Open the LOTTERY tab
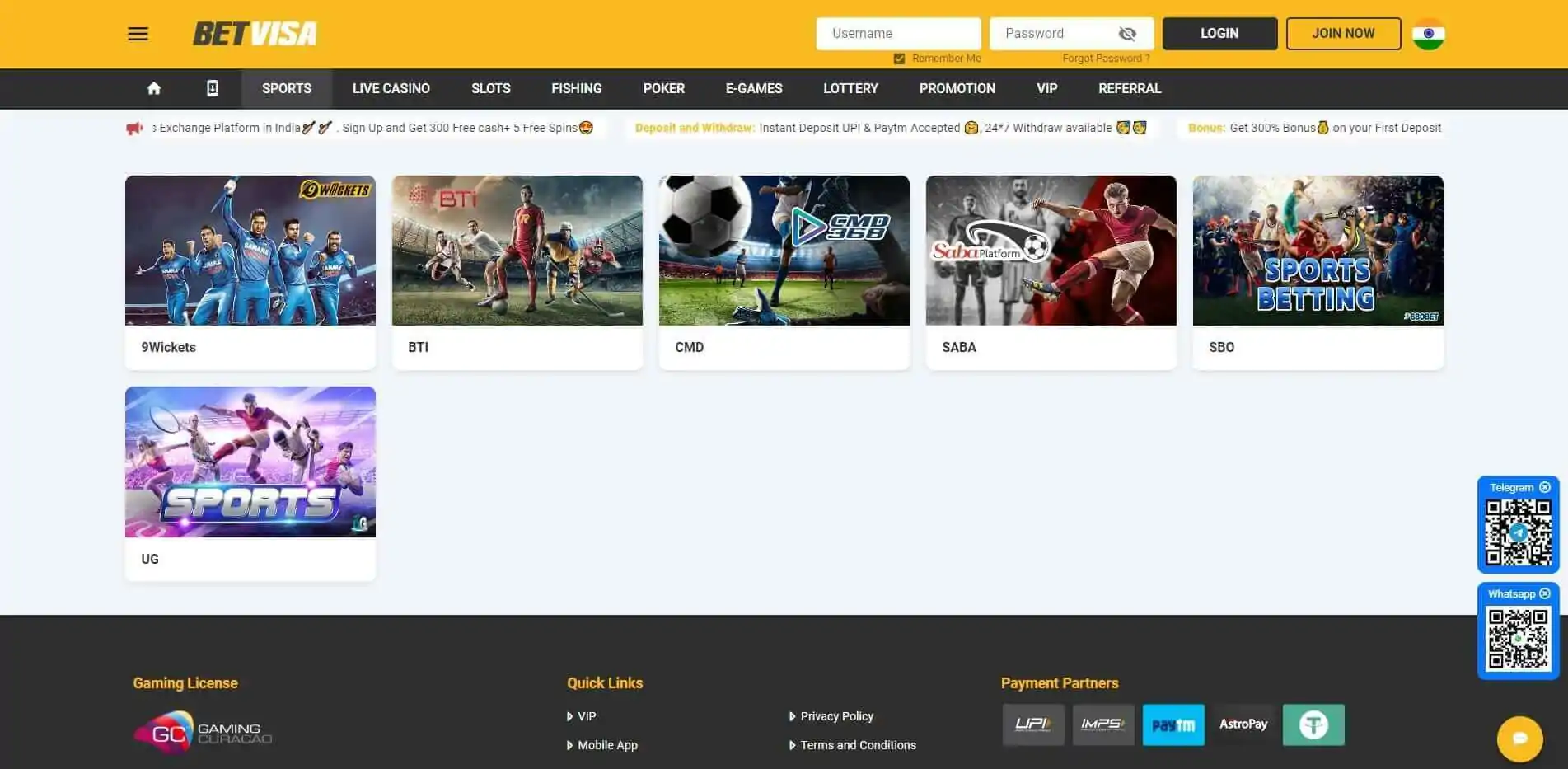 (x=851, y=88)
